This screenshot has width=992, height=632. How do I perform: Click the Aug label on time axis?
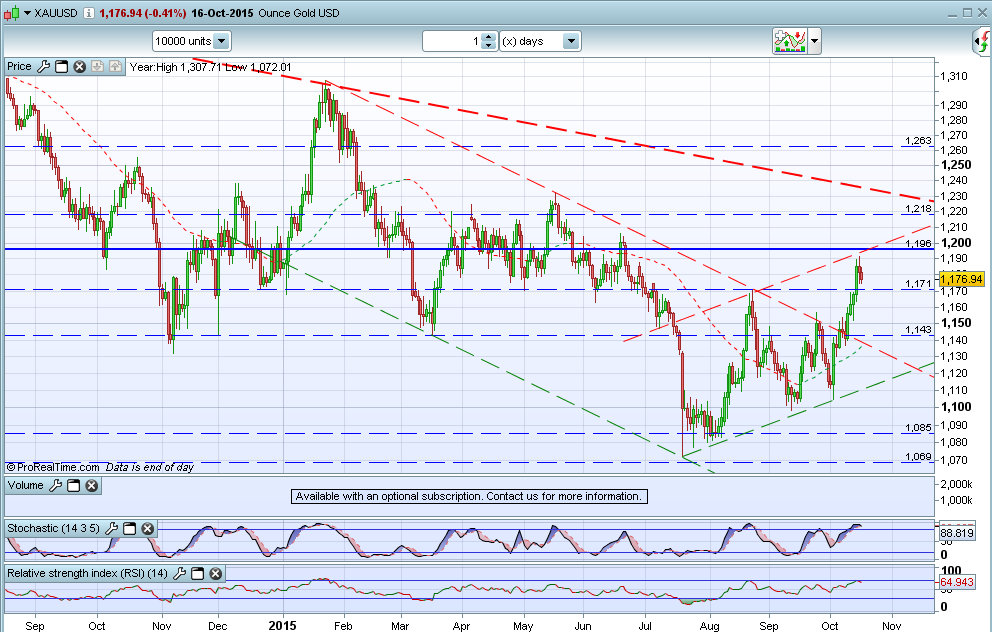pos(710,626)
